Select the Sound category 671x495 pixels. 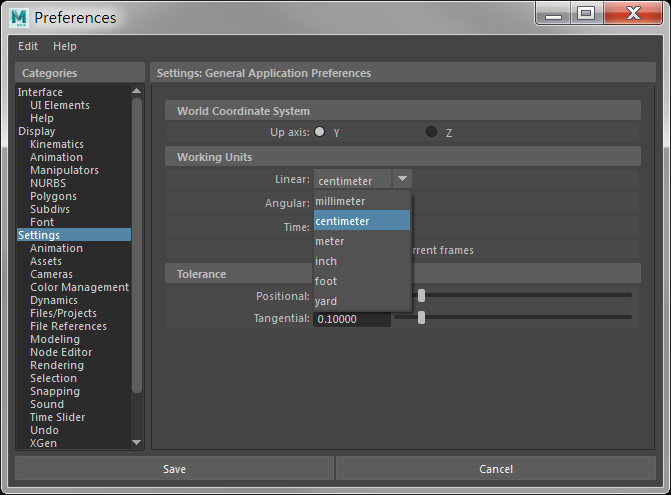[47, 404]
